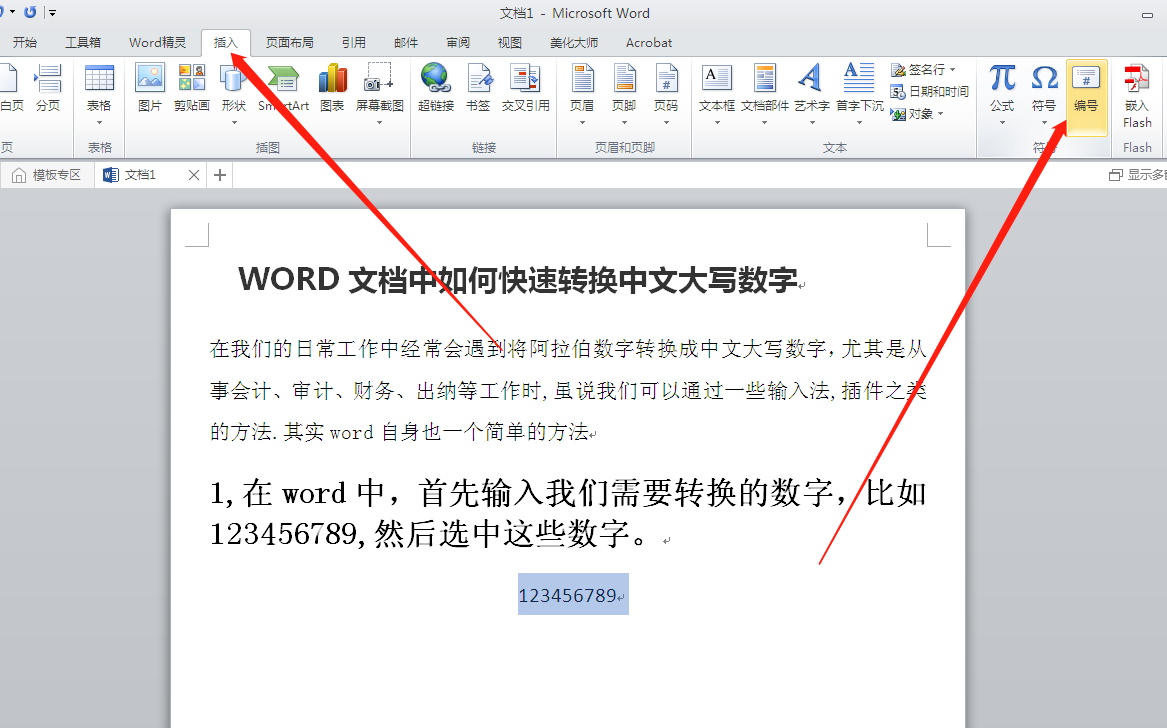Open the 工具箱 tab

pos(83,42)
